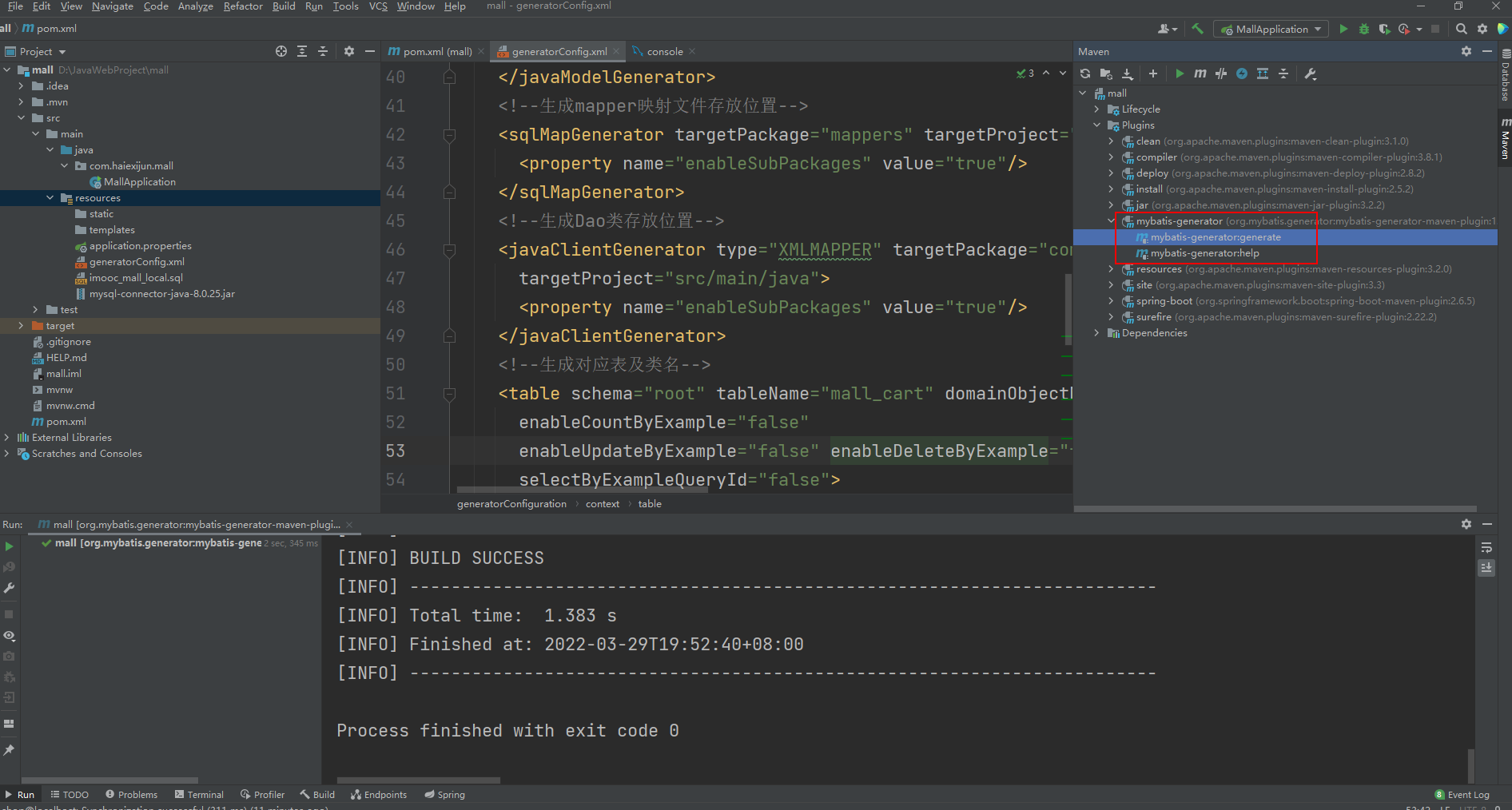Switch to pom.xml (mall) editor tab
The image size is (1512, 810).
pos(436,51)
